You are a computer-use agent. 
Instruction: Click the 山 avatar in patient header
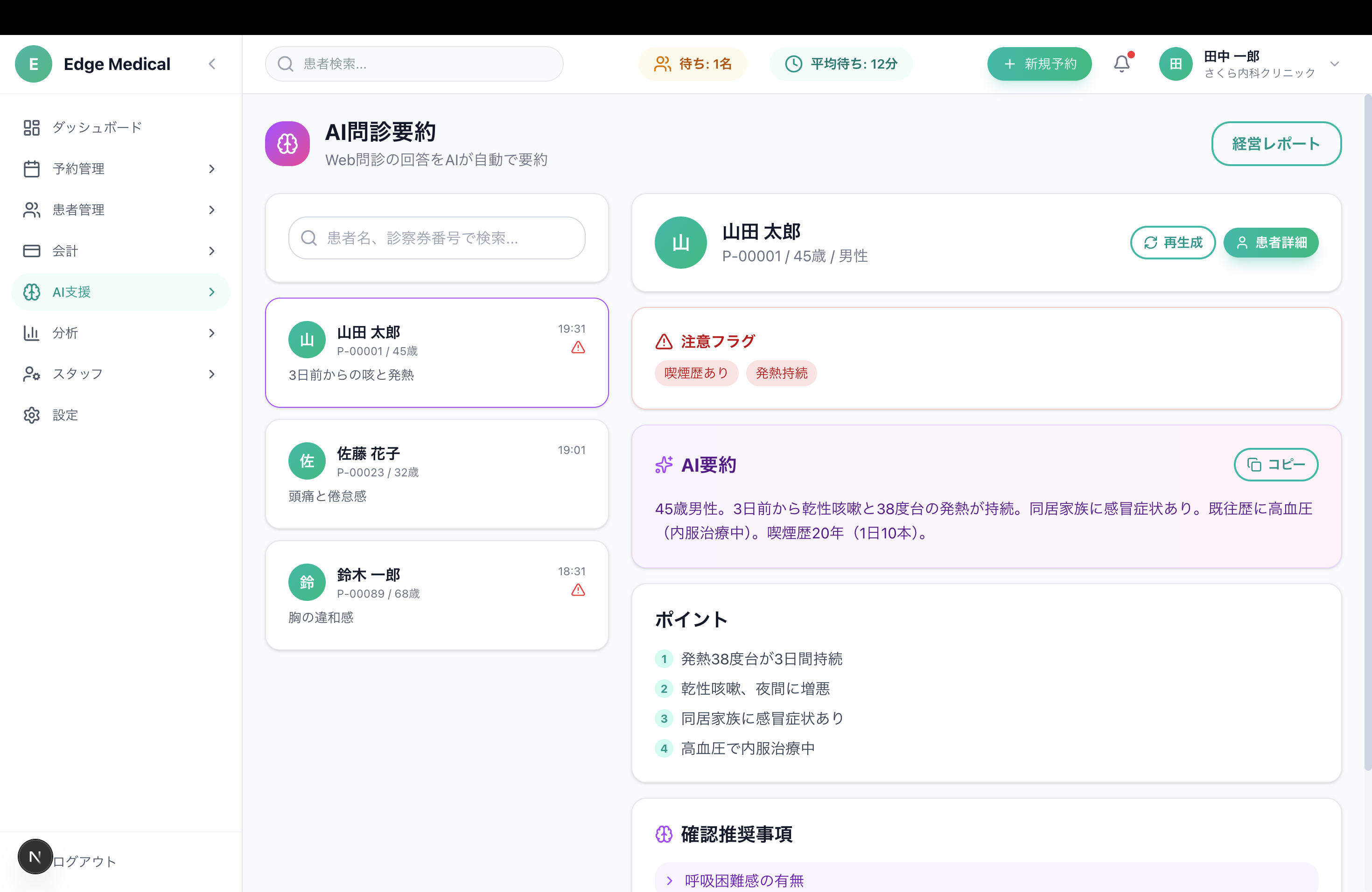680,243
